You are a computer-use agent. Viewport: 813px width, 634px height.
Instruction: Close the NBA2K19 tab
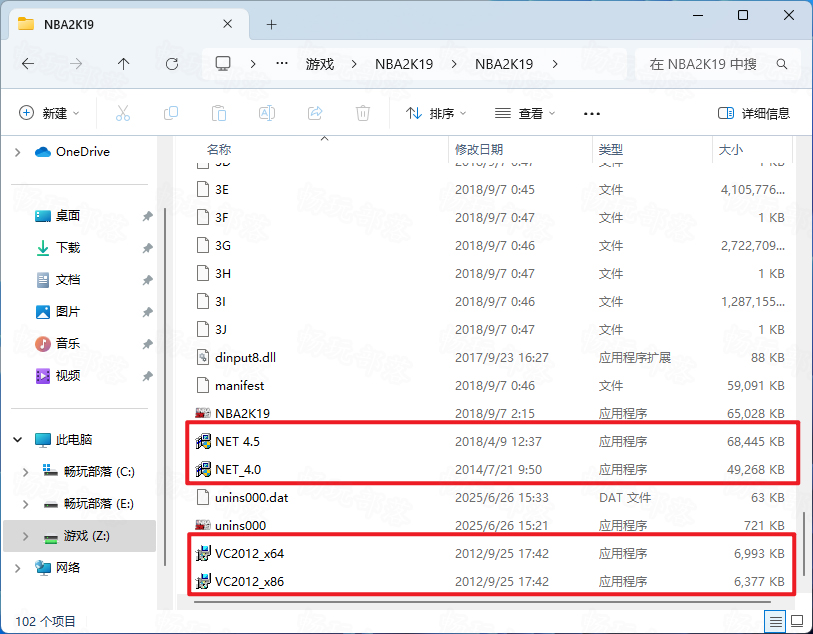point(227,24)
